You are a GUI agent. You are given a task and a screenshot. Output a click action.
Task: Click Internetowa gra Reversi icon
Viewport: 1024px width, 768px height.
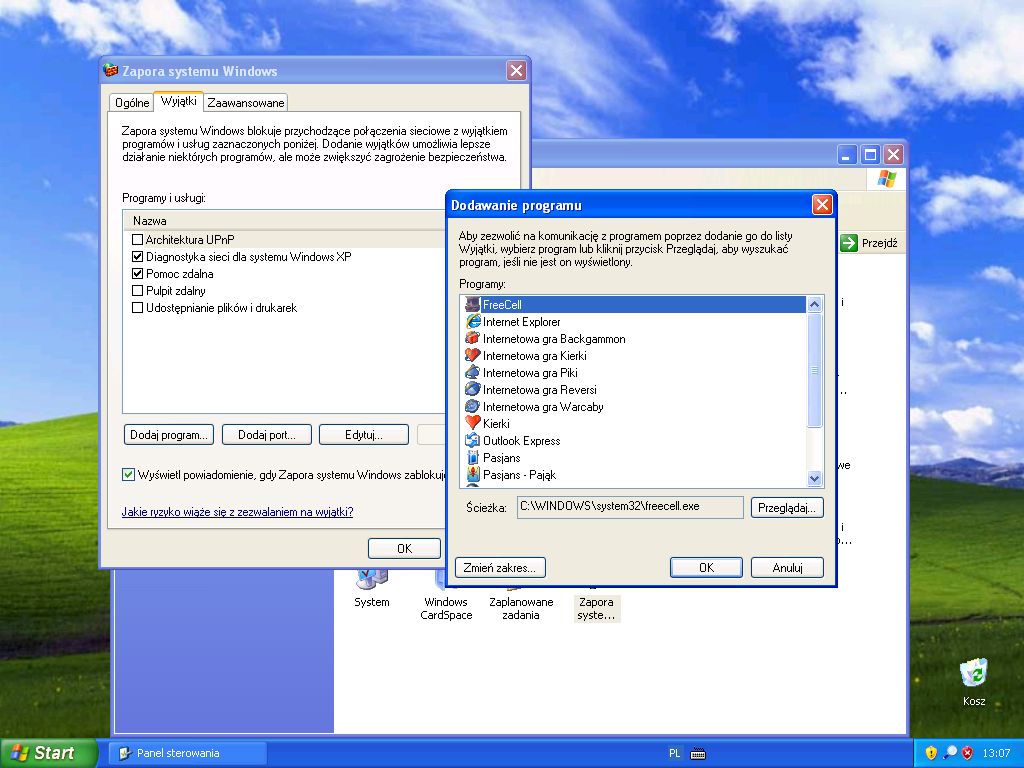coord(473,389)
